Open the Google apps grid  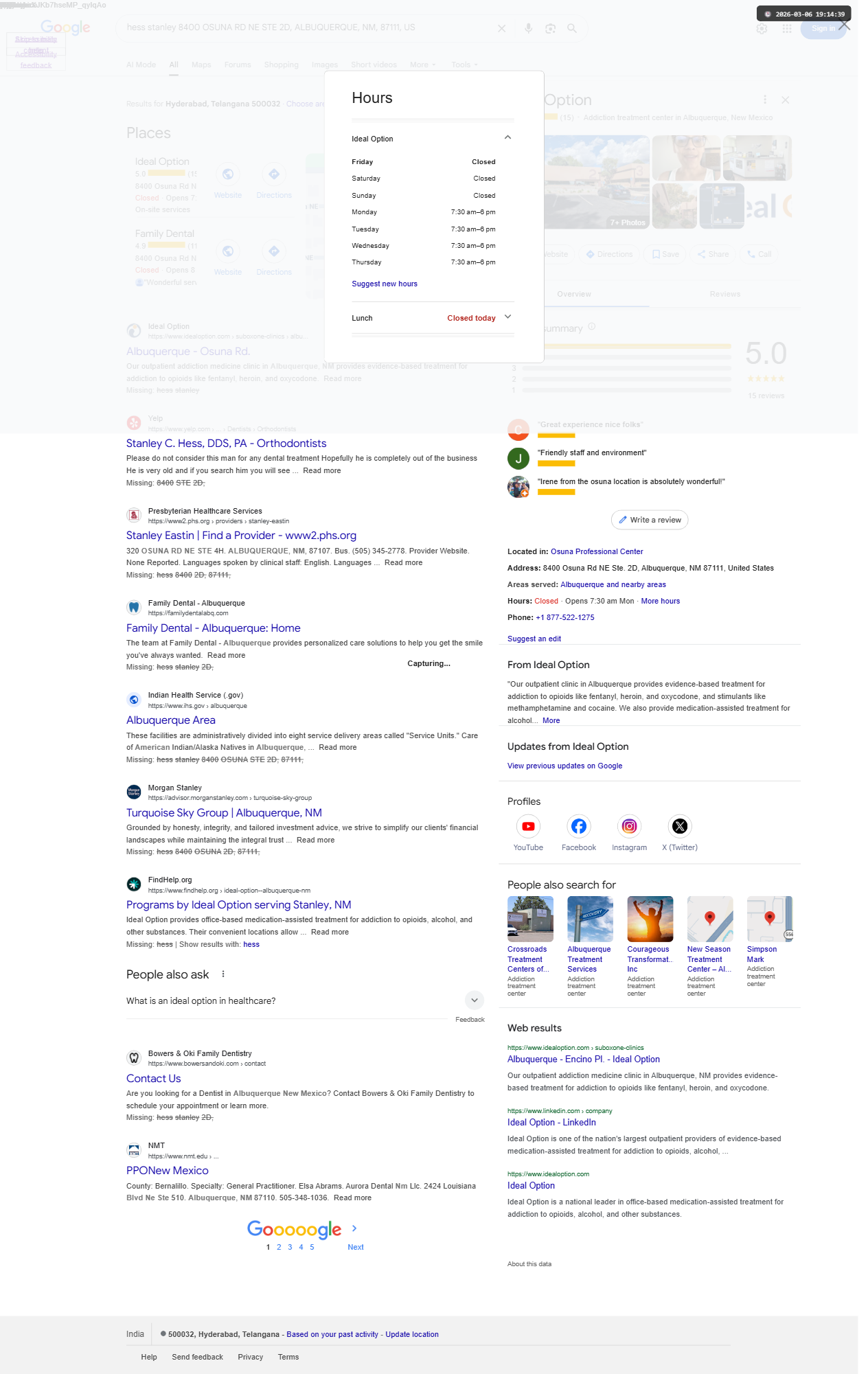click(x=786, y=28)
